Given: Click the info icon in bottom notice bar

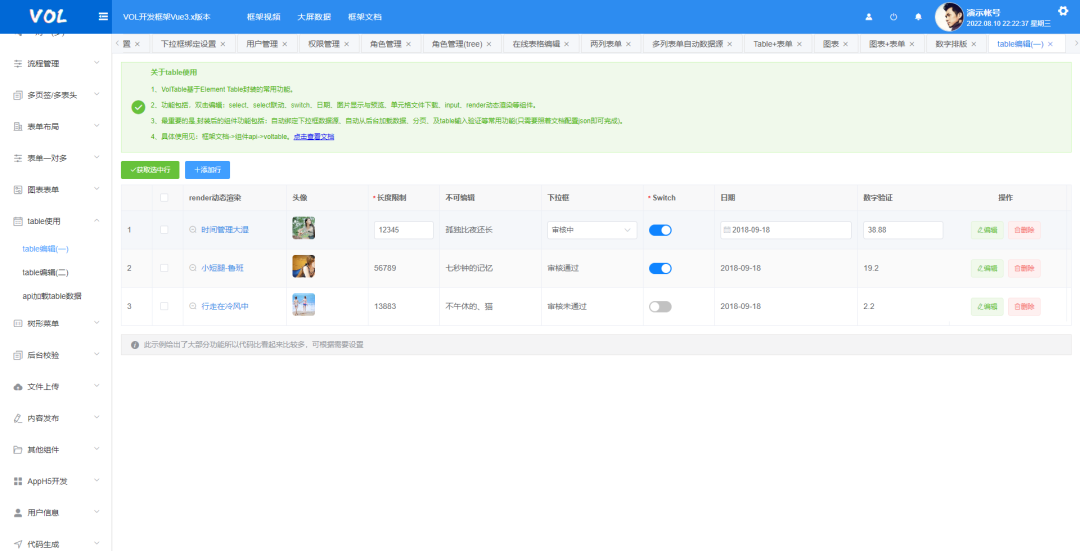Looking at the screenshot, I should point(135,345).
